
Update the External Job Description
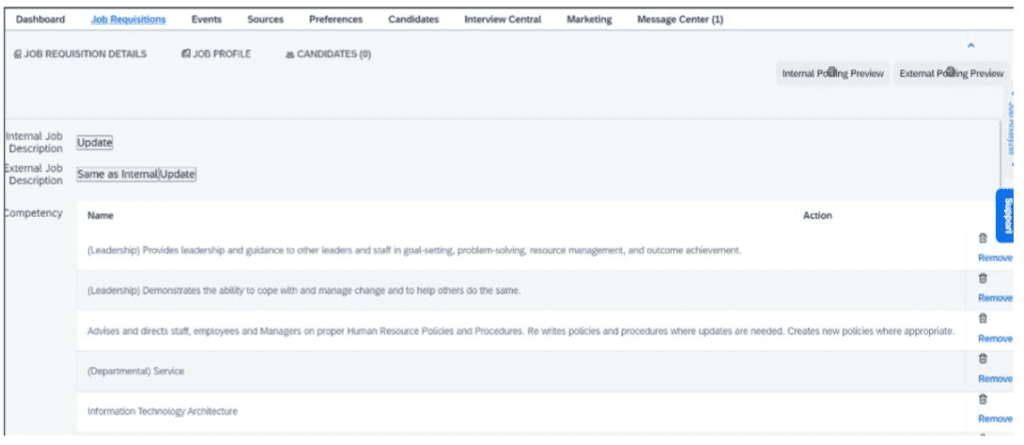click(177, 174)
